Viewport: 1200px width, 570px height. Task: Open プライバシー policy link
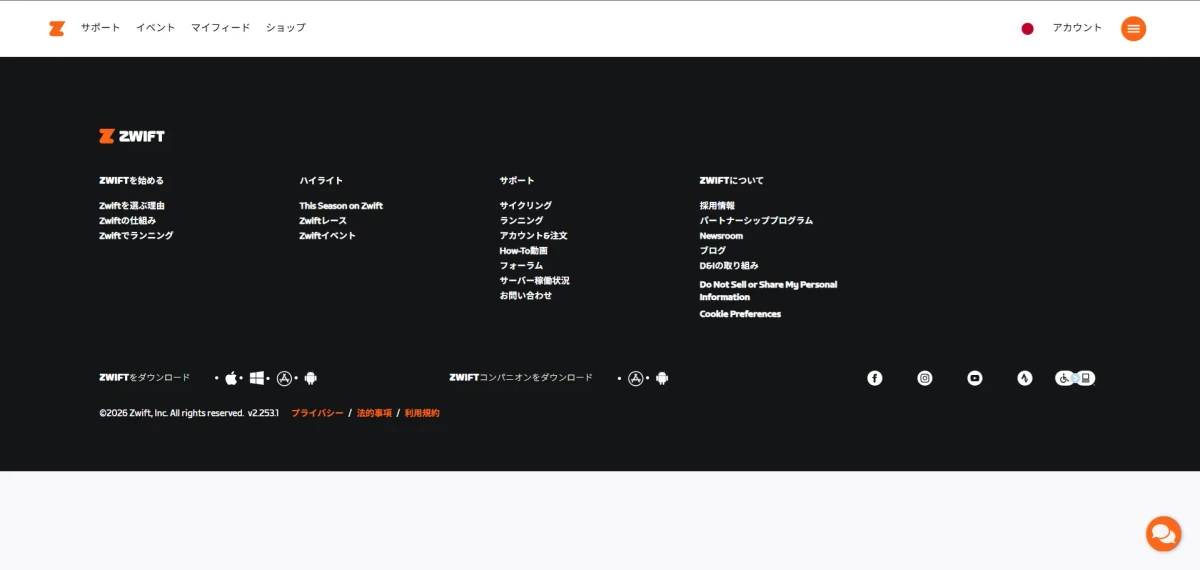317,413
